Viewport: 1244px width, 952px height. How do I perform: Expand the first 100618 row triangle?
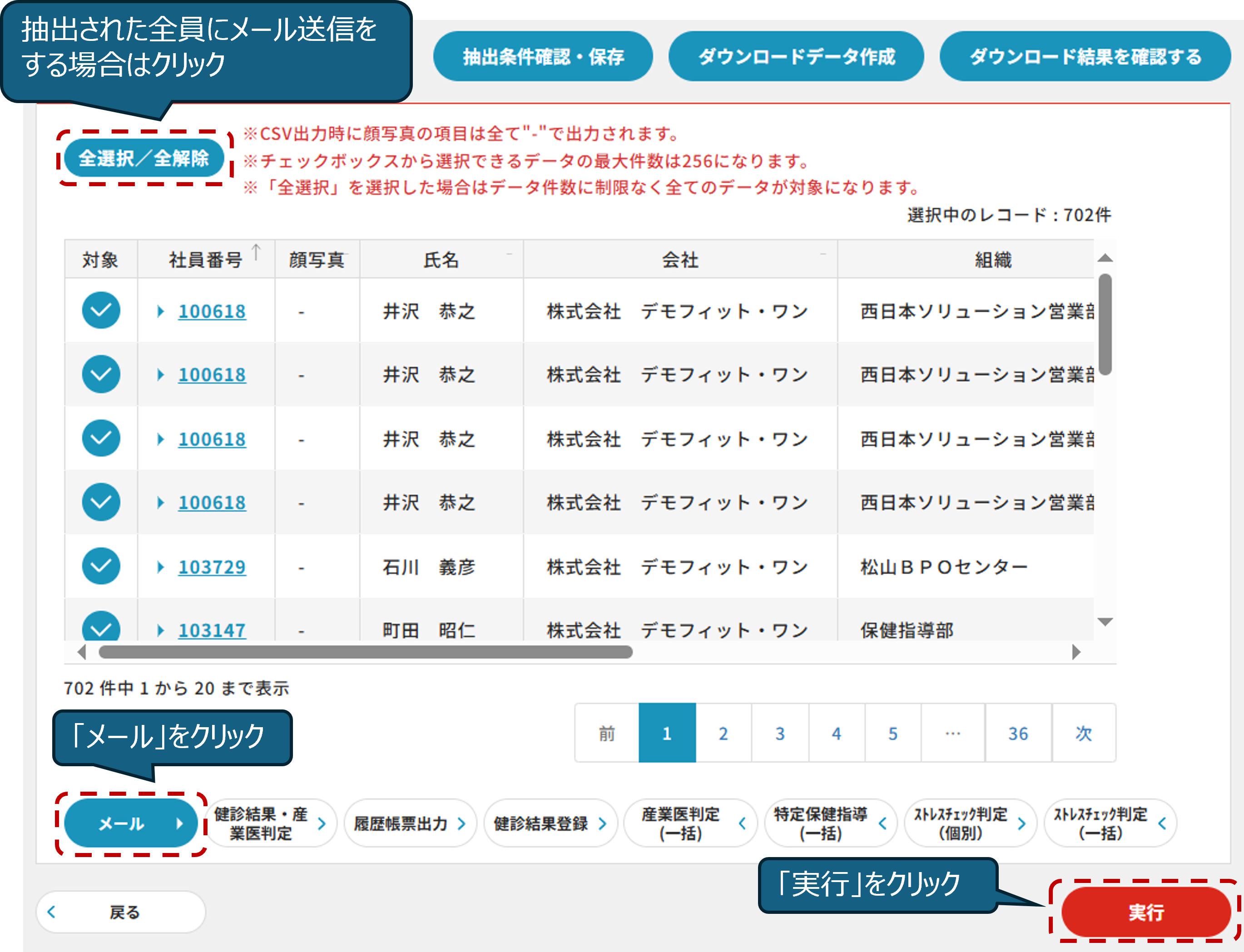point(160,311)
